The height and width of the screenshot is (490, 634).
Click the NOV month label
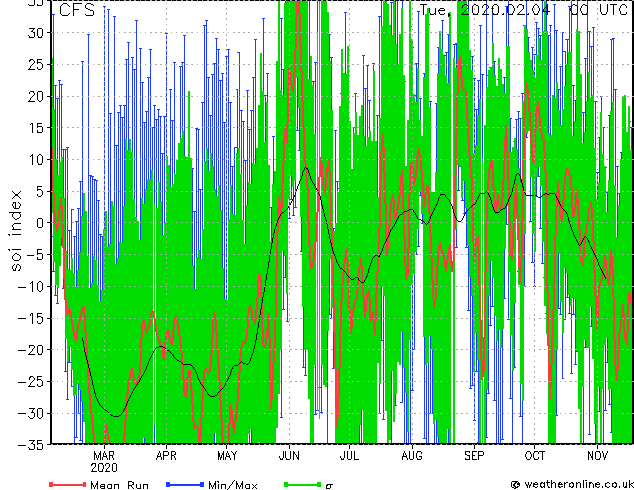click(x=597, y=456)
